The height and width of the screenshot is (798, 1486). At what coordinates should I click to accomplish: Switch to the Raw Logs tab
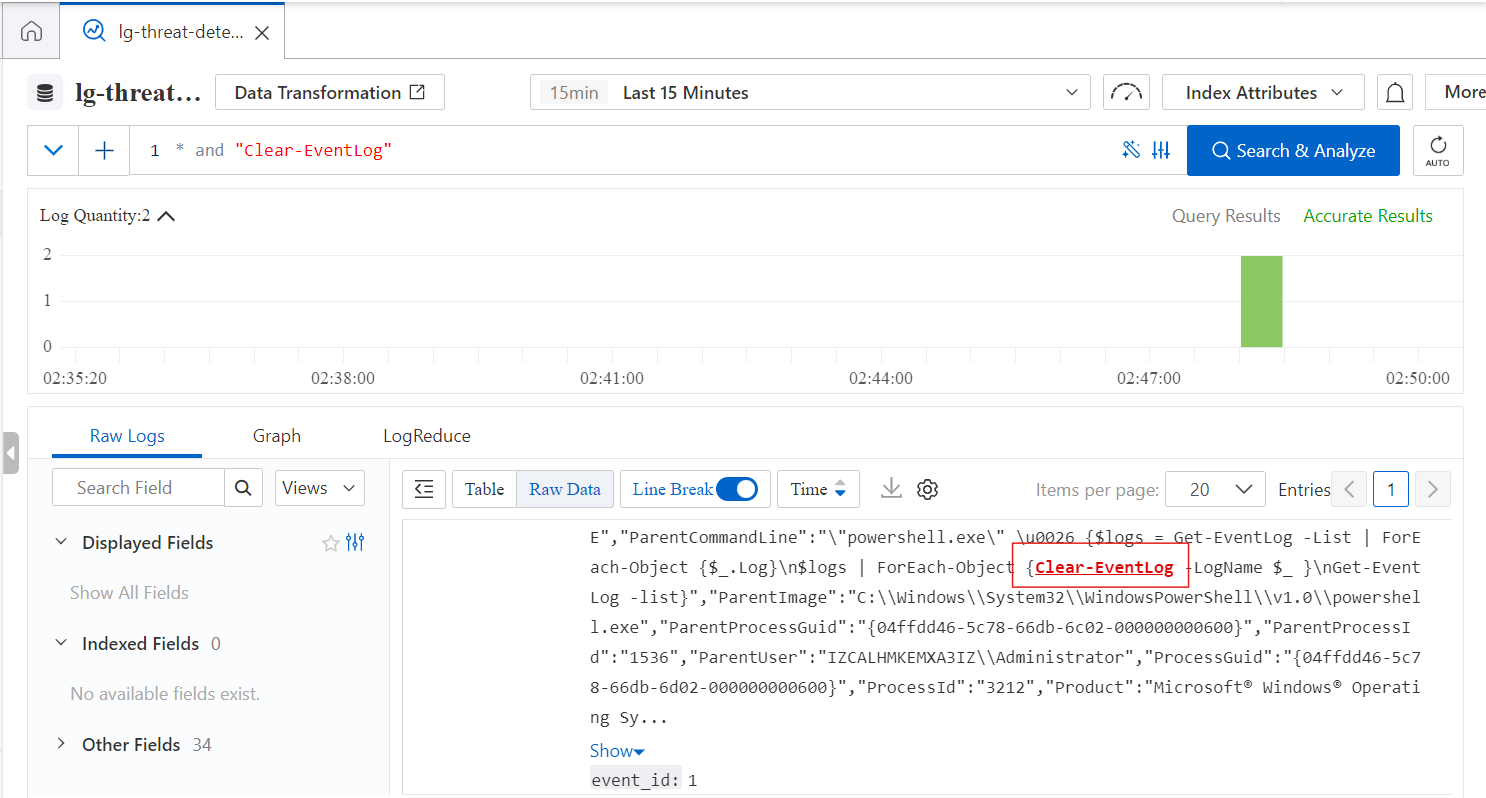tap(127, 436)
